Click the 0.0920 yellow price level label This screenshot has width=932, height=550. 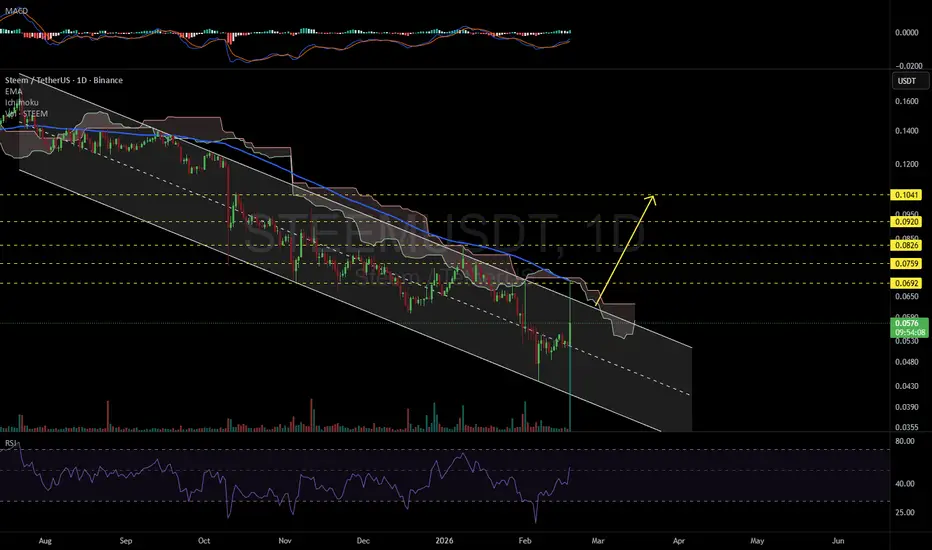[905, 222]
